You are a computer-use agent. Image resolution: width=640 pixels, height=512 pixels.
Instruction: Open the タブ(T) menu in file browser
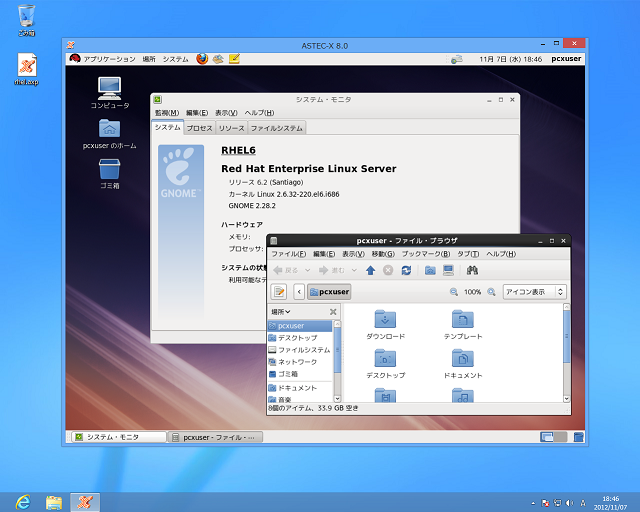coord(468,254)
